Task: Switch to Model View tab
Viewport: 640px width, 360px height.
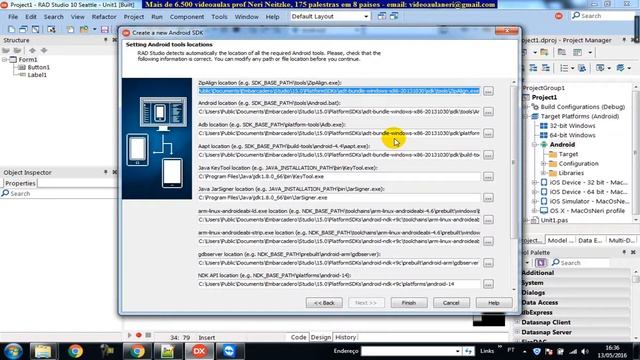Action: (x=560, y=240)
